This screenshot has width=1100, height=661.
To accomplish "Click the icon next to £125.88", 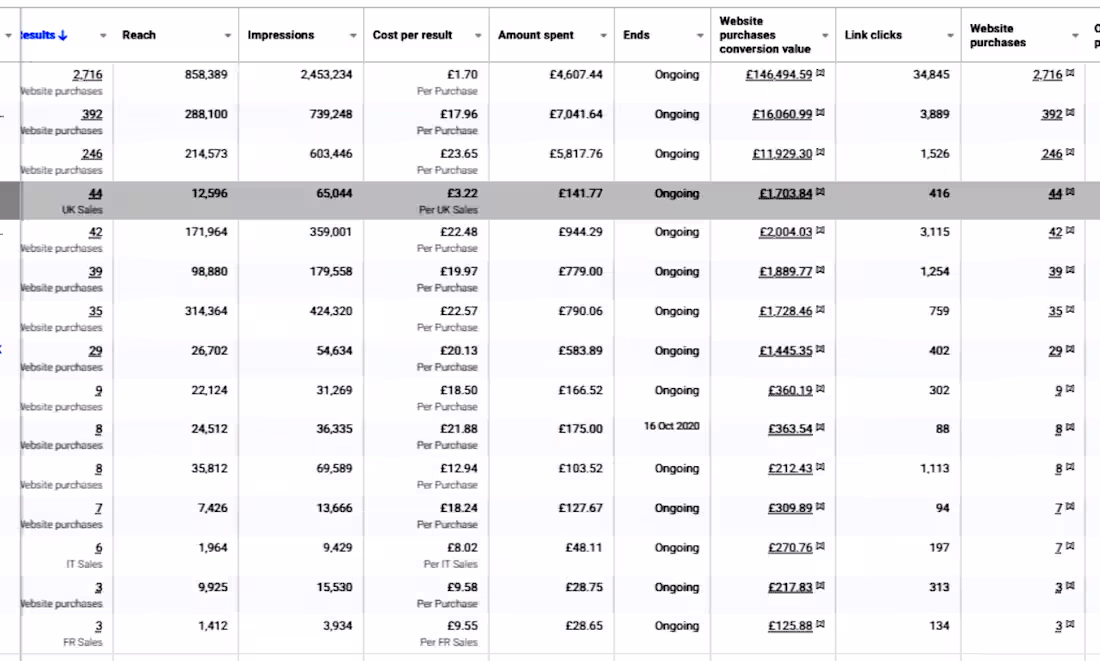I will coord(821,626).
